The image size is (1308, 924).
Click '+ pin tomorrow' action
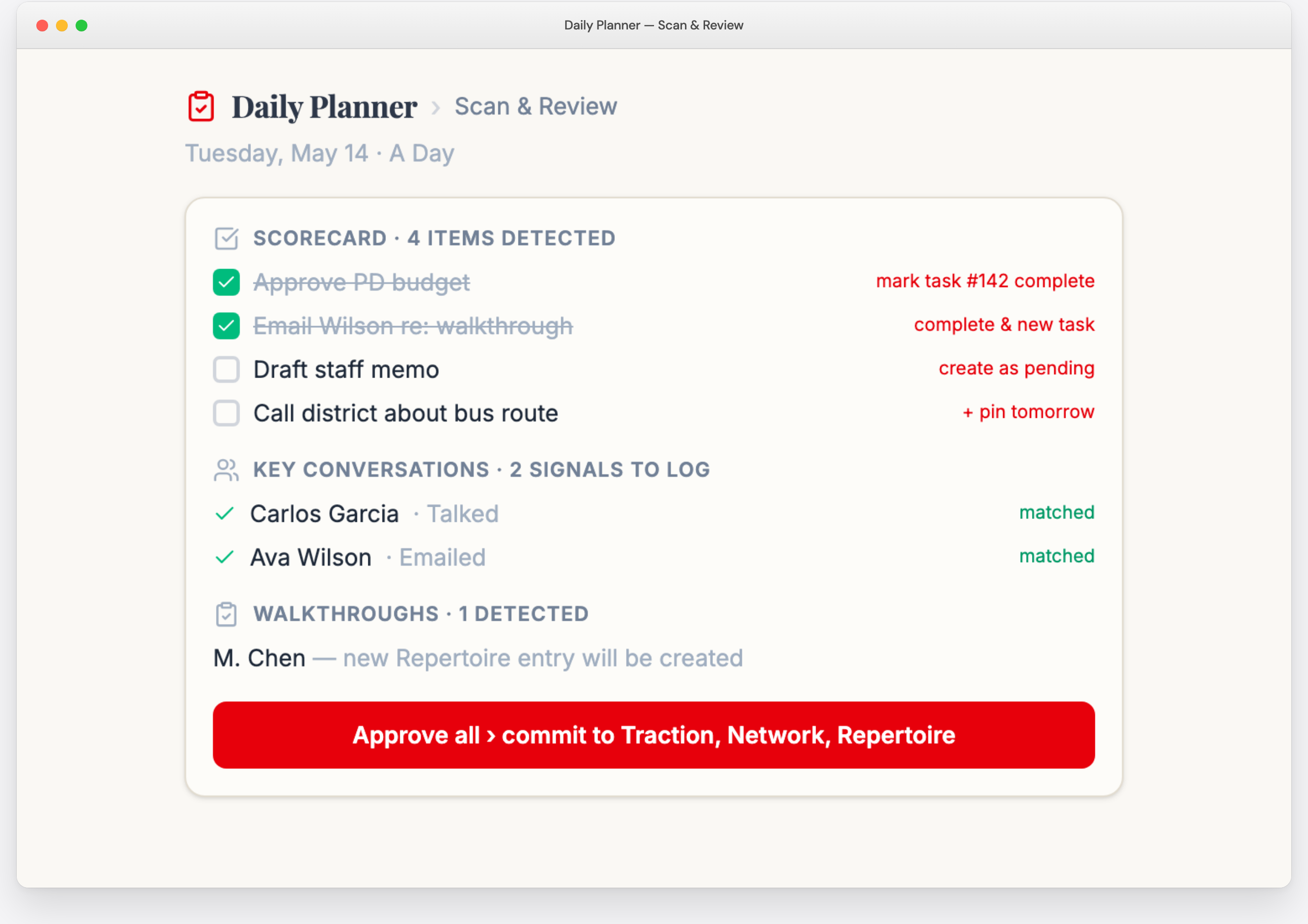[1028, 412]
